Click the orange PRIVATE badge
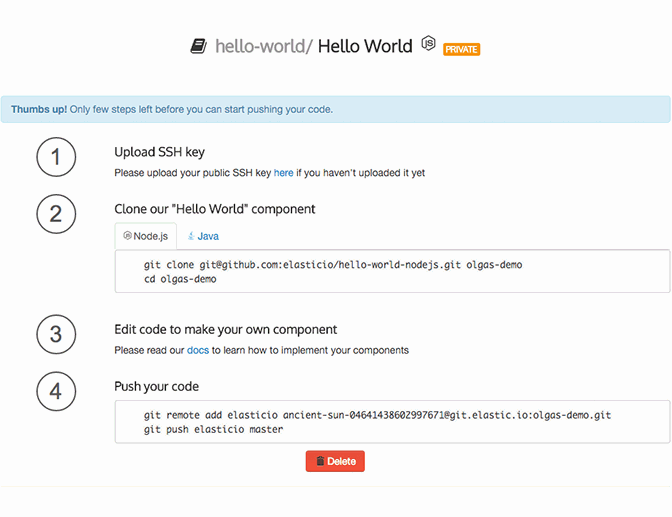Viewport: 672px width, 517px height. [x=461, y=49]
